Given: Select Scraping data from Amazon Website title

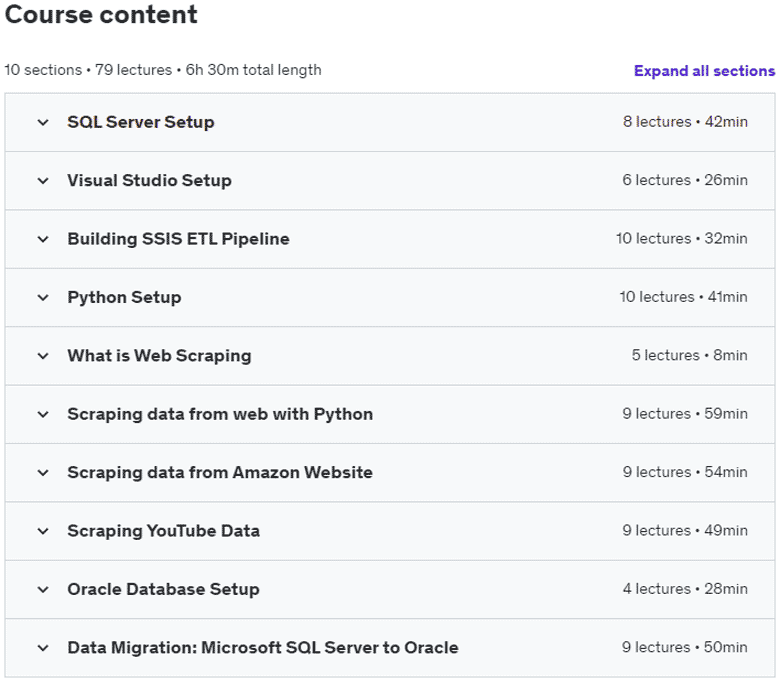Looking at the screenshot, I should (x=220, y=472).
